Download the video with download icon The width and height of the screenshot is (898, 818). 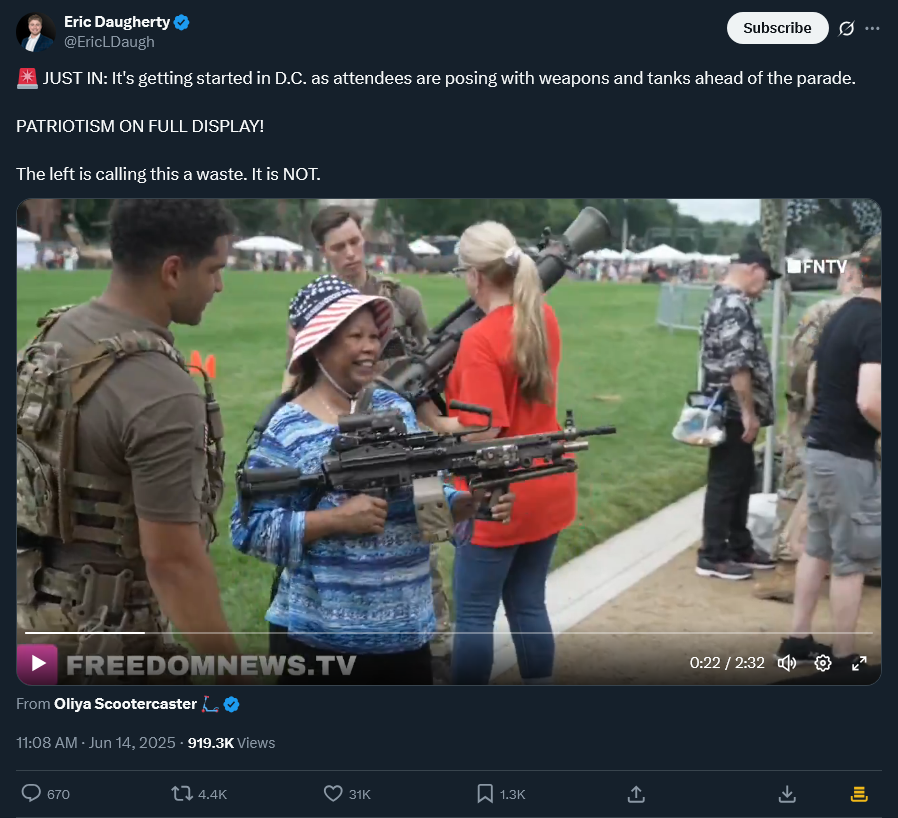[x=787, y=794]
